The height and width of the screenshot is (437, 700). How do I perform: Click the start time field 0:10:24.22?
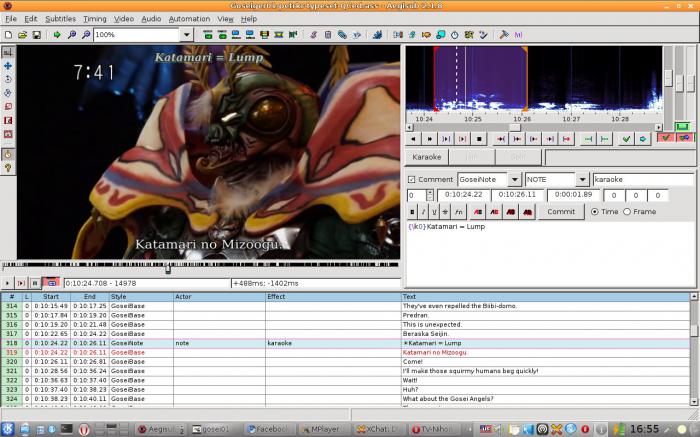click(463, 195)
